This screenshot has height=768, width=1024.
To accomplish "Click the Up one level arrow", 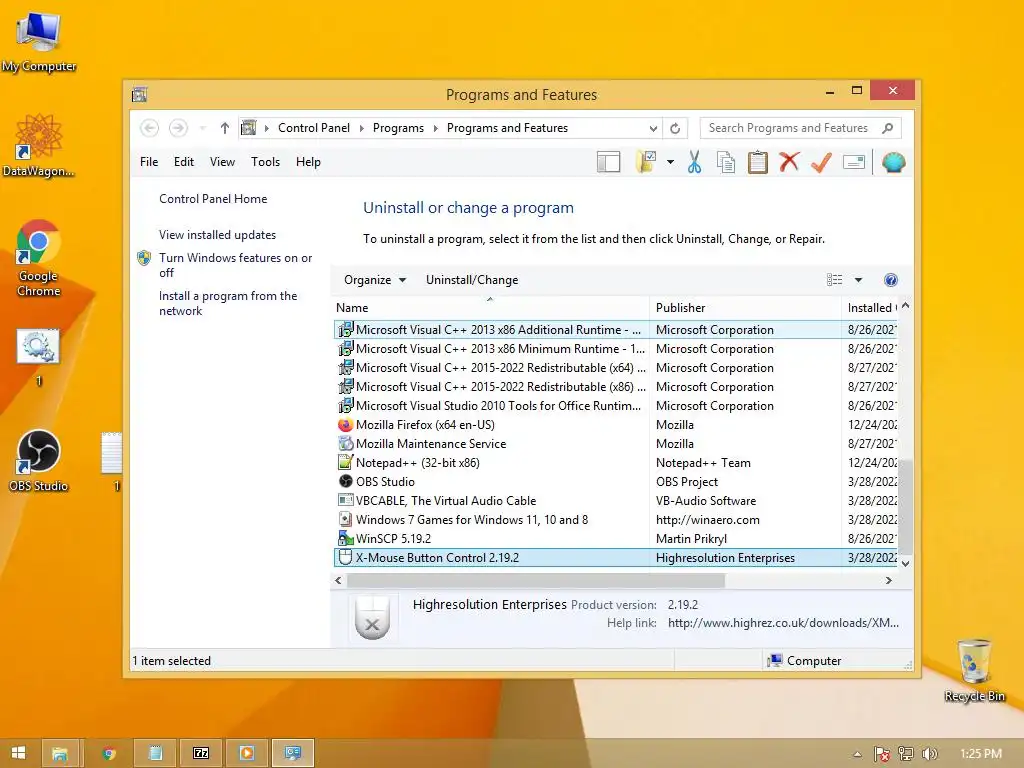I will (x=225, y=128).
